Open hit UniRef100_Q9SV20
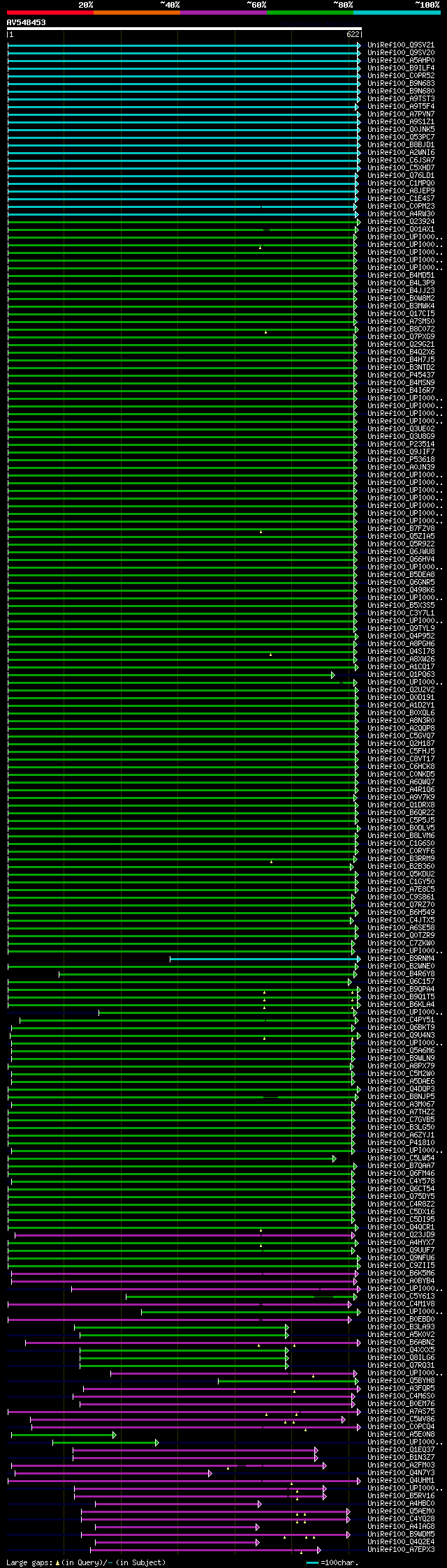The image size is (447, 1568). click(x=401, y=53)
